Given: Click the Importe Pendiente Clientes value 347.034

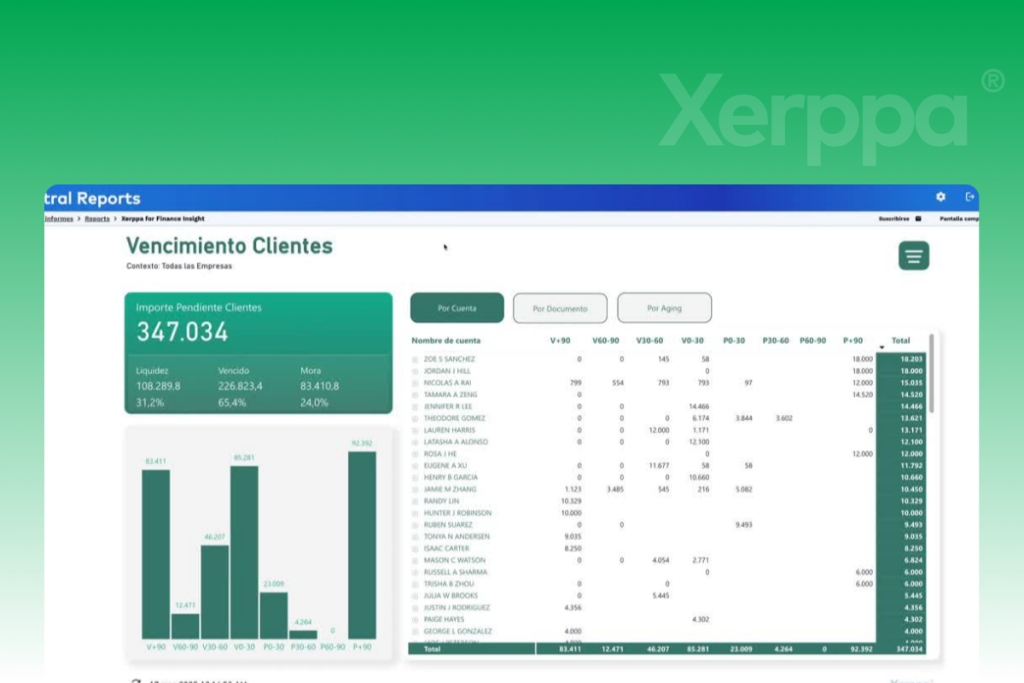Looking at the screenshot, I should coord(182,332).
